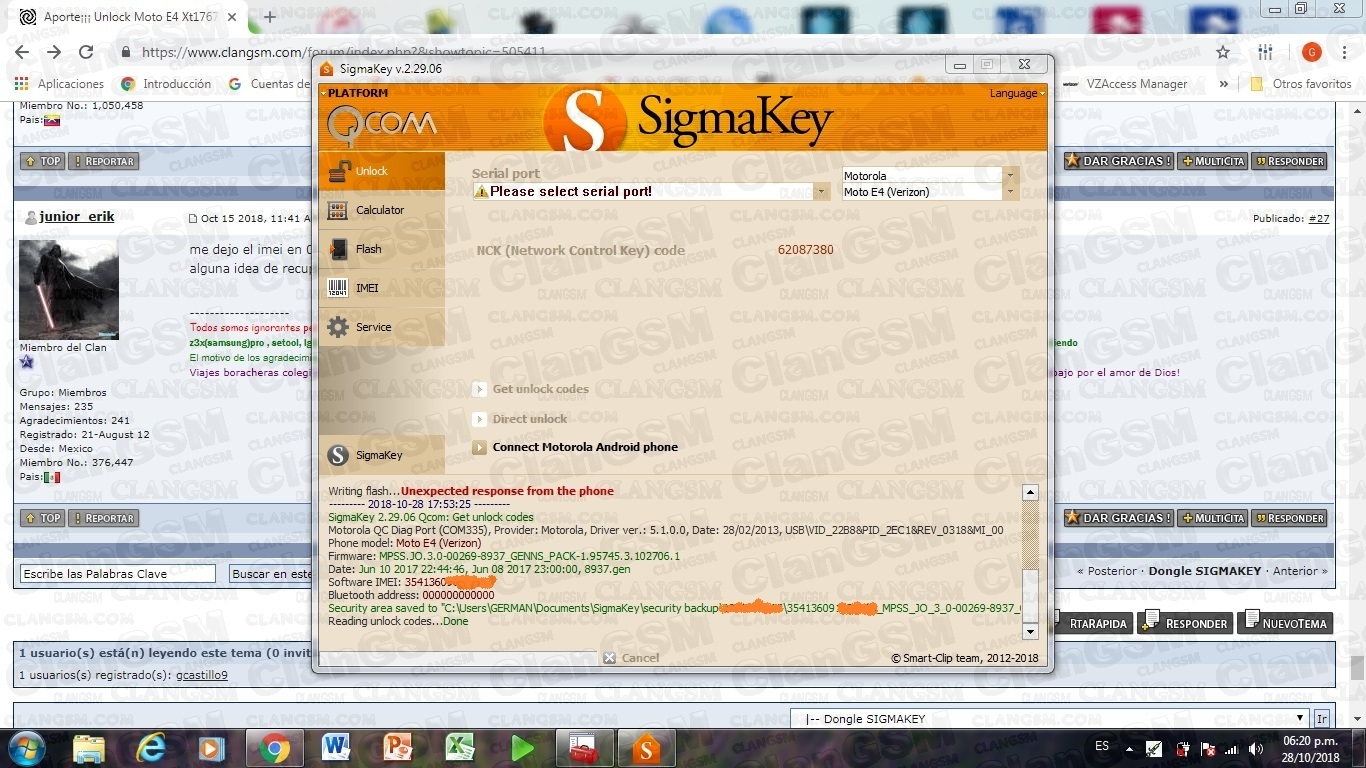Switch to SigmaKey in the taskbar
The image size is (1366, 768).
coord(646,748)
